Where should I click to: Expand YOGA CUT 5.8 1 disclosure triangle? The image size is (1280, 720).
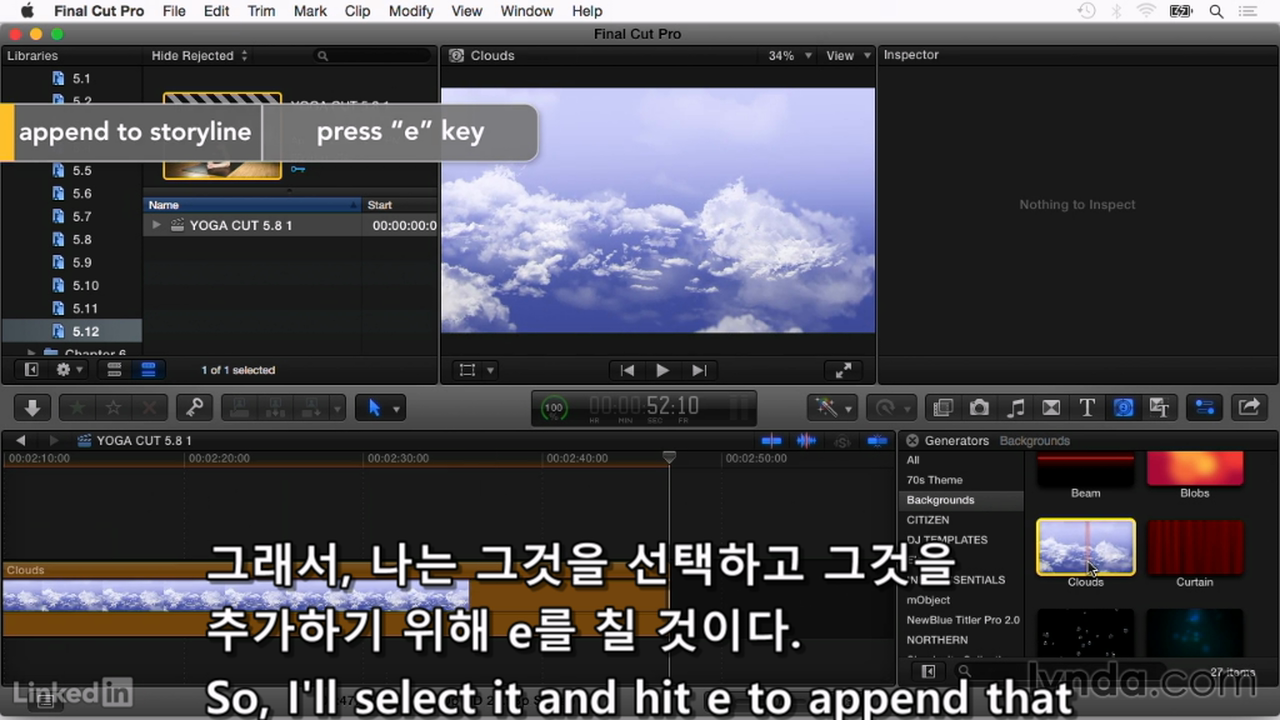(x=156, y=225)
